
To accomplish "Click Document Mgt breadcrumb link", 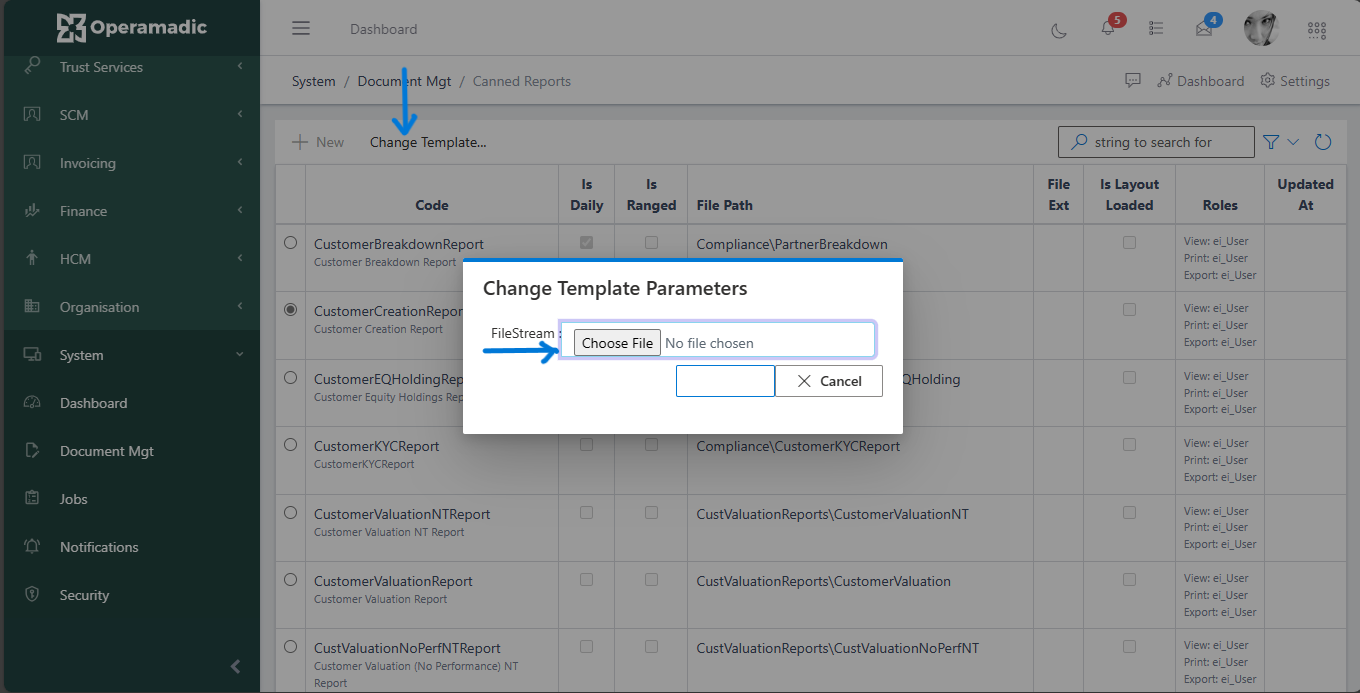I will point(405,81).
